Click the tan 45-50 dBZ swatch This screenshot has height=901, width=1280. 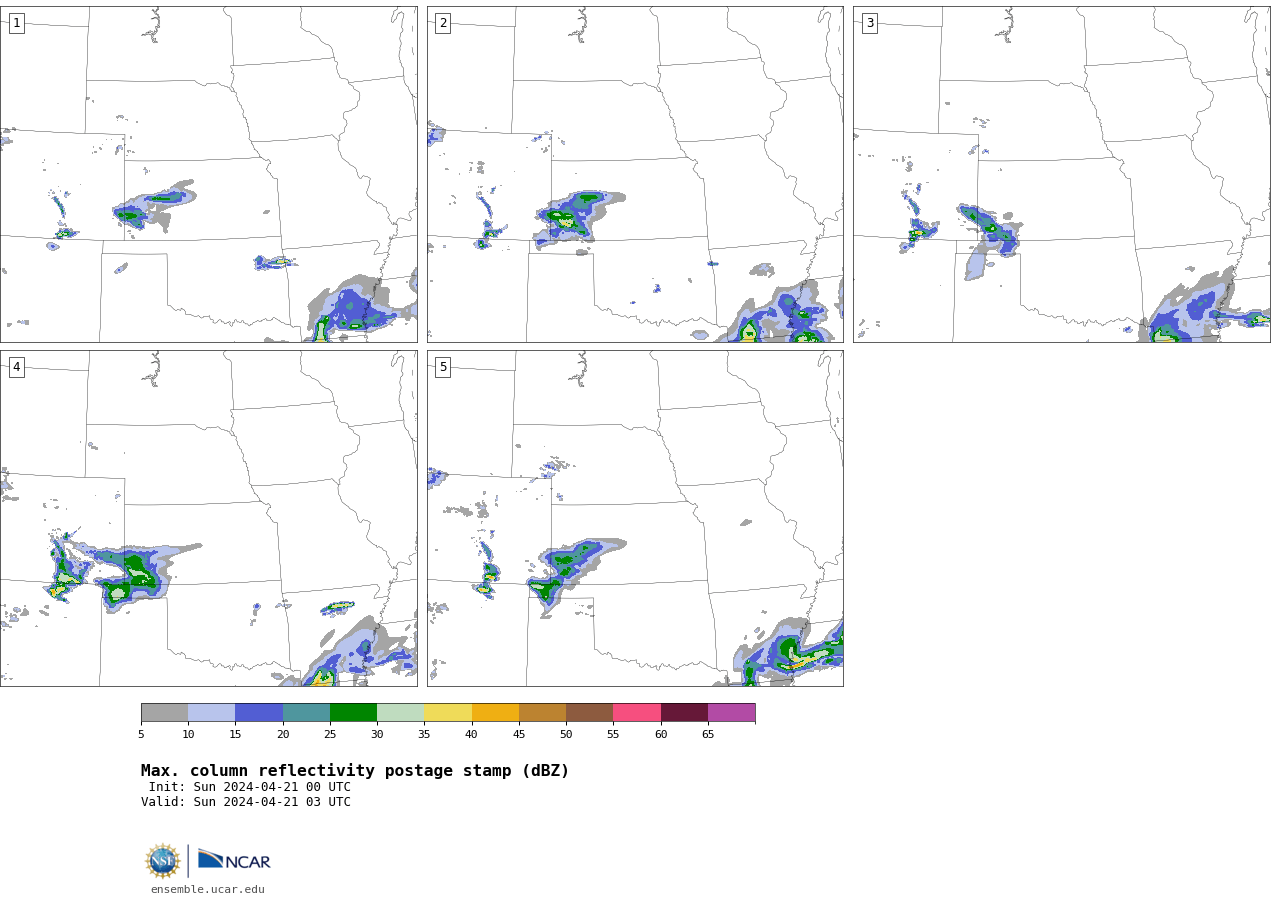[x=542, y=713]
